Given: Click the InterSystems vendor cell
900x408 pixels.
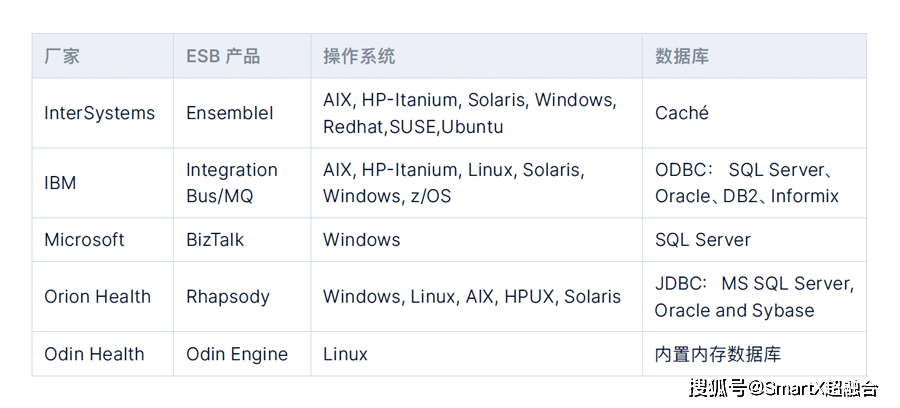Looking at the screenshot, I should coord(102,113).
